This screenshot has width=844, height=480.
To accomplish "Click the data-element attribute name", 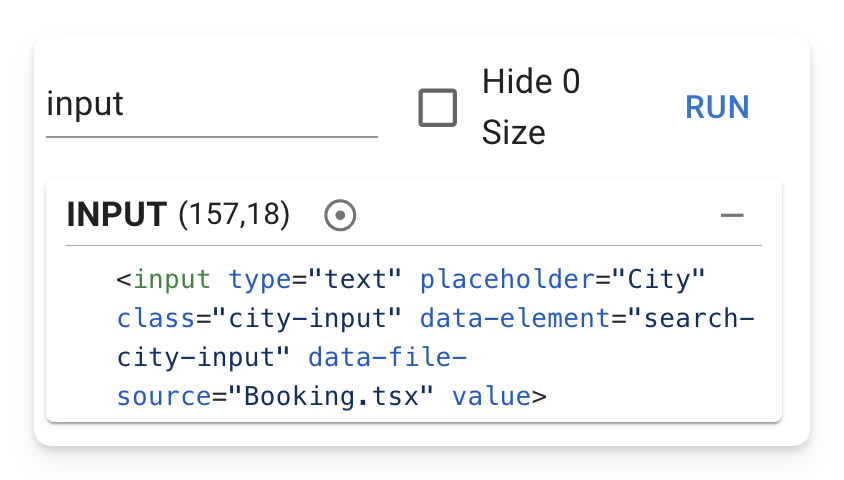I will (x=515, y=319).
